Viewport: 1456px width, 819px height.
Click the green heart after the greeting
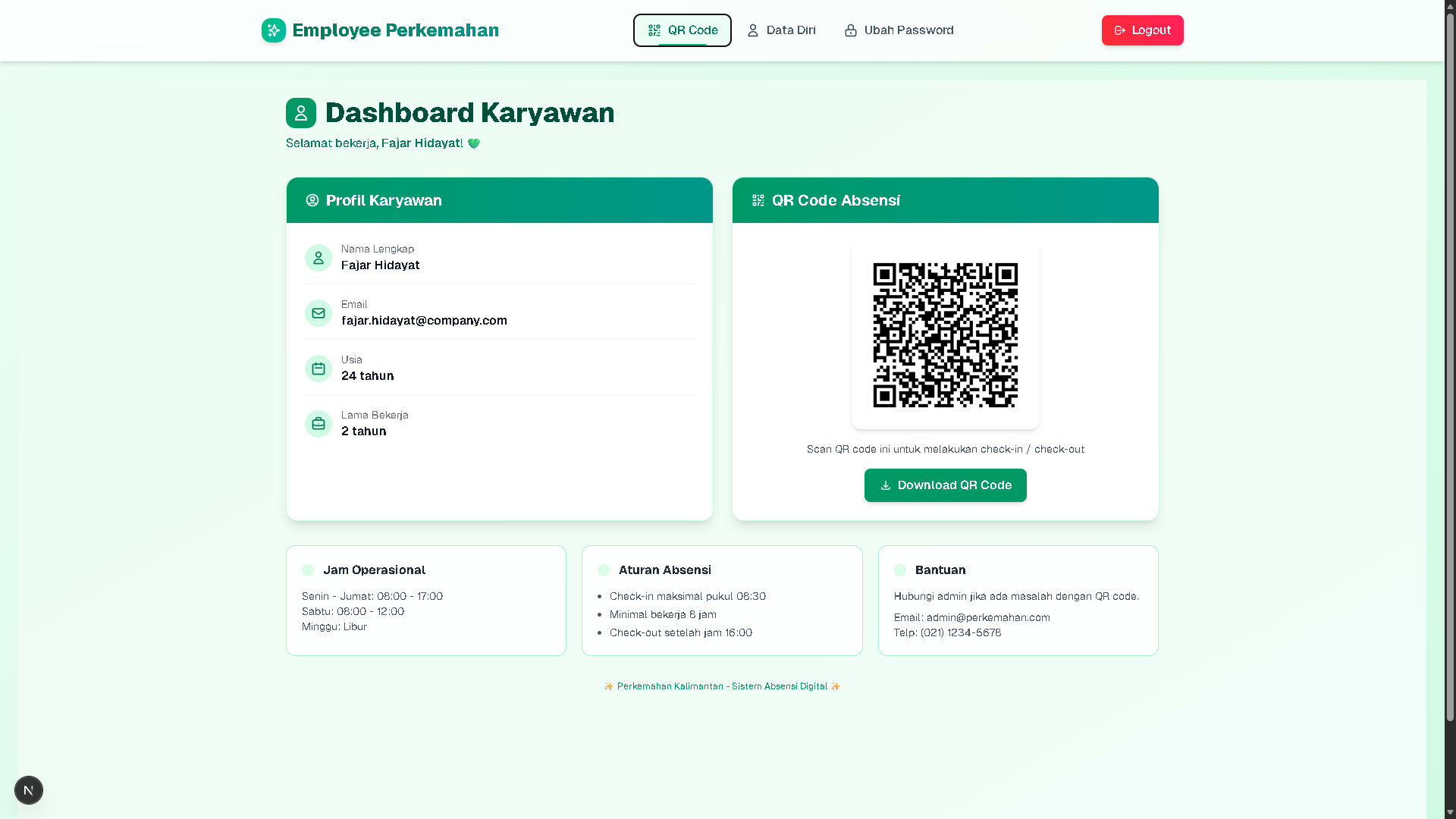[474, 143]
